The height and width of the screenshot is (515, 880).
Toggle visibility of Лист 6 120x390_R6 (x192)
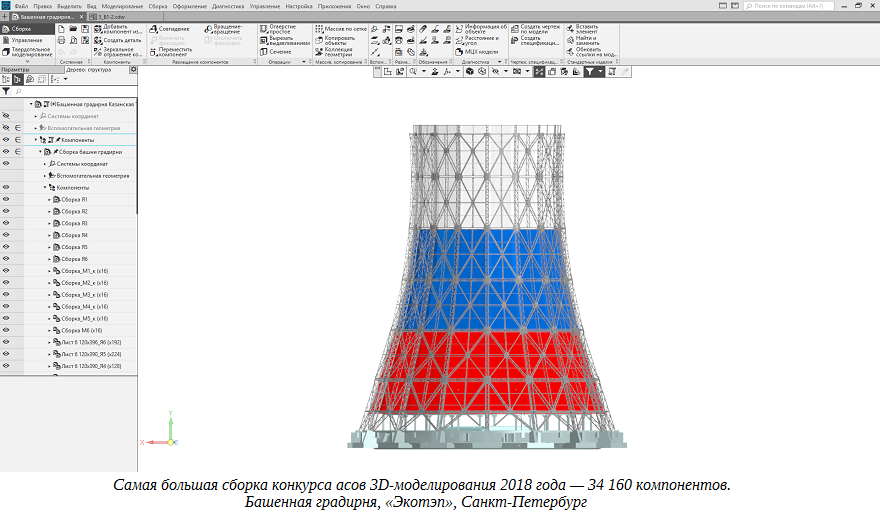click(x=6, y=342)
